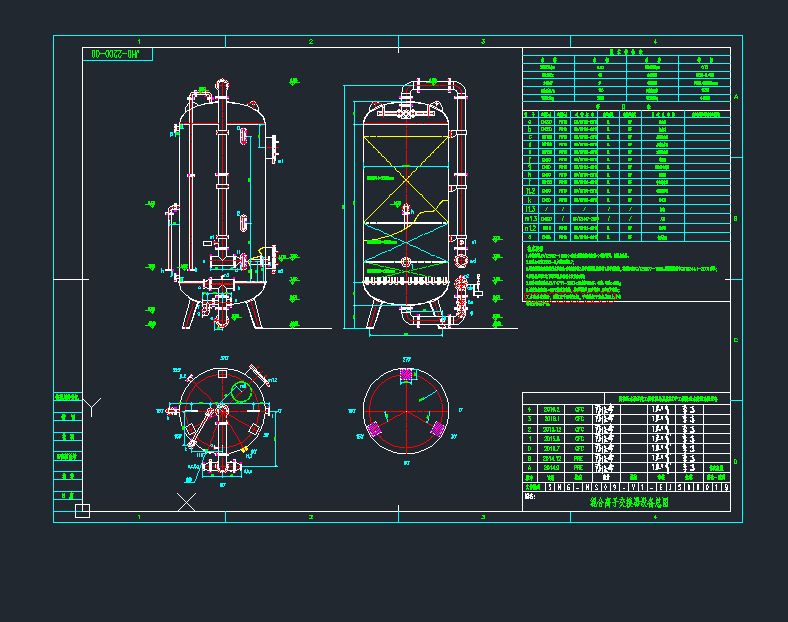This screenshot has height=622, width=788.
Task: Click zone number 2 on the top border
Action: point(311,41)
